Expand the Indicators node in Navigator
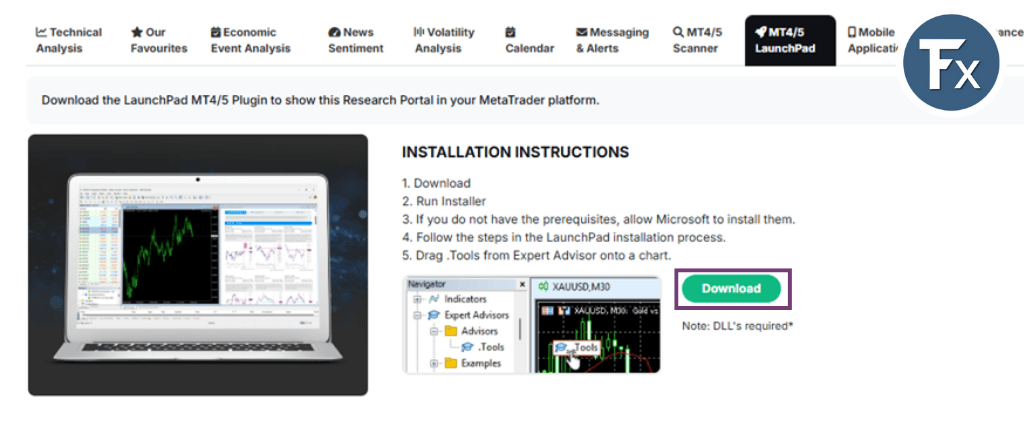This screenshot has width=1024, height=446. (x=417, y=299)
